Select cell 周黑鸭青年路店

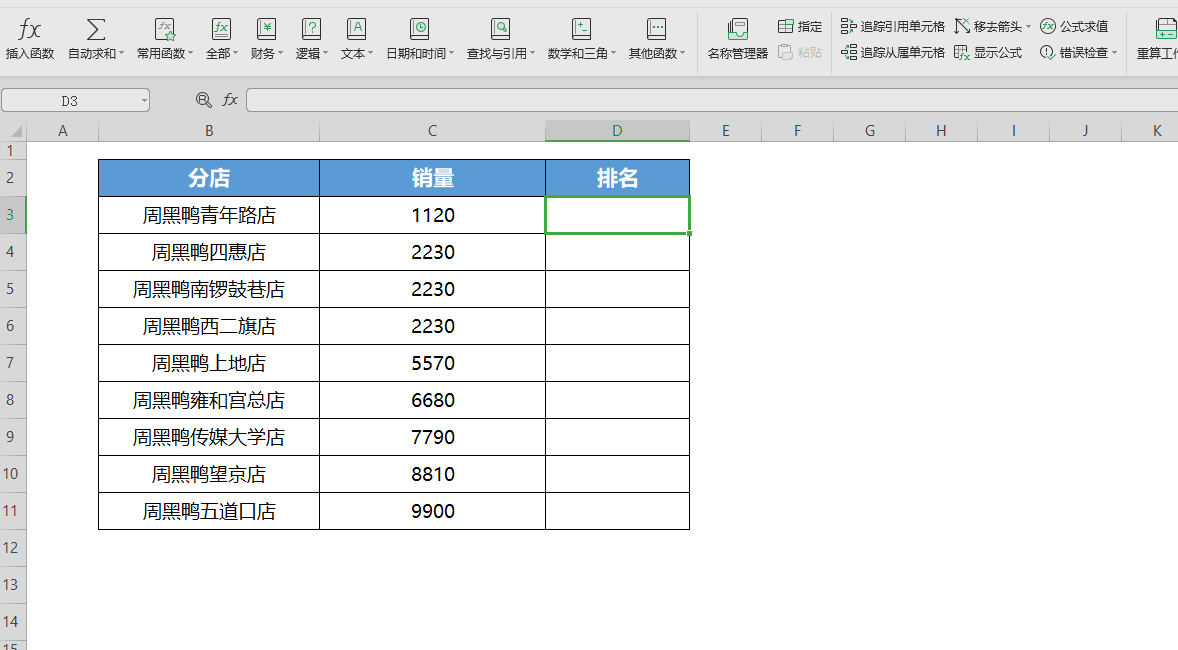coord(209,215)
